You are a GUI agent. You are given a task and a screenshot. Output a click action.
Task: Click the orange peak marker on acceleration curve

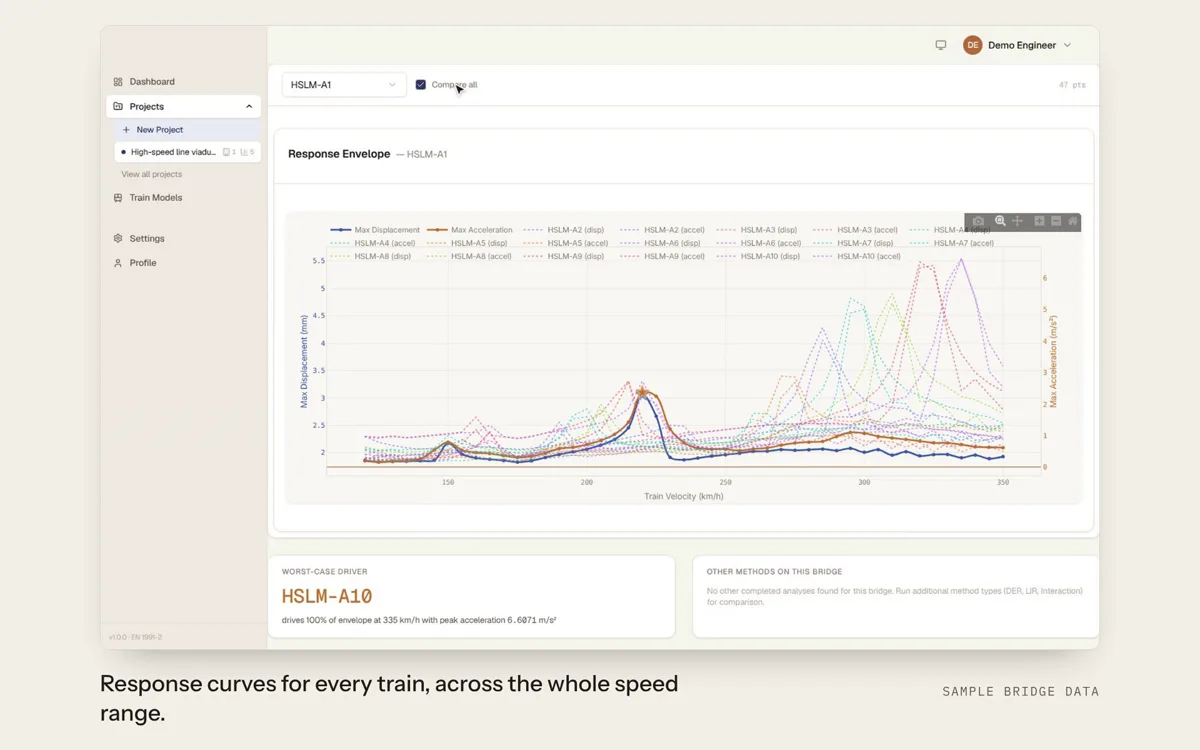[643, 392]
